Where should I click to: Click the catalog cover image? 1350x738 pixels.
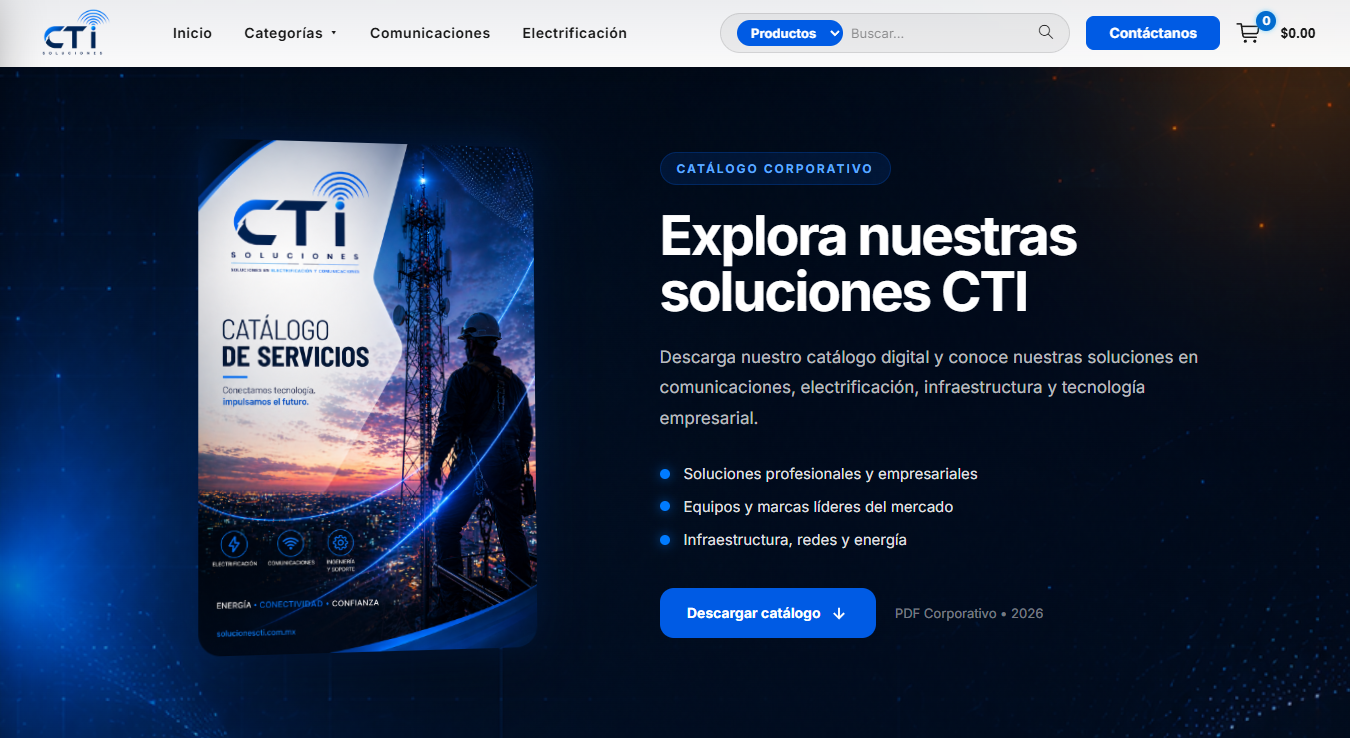click(x=368, y=398)
